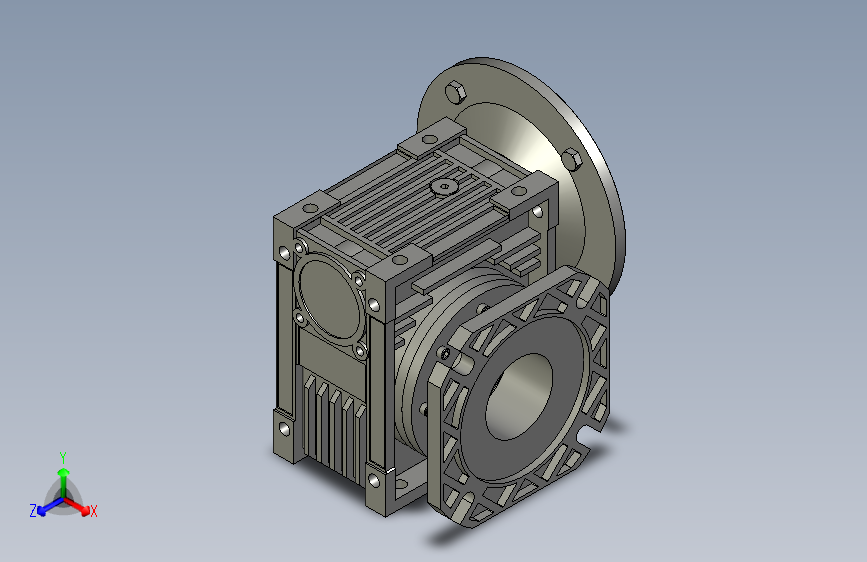Click the red X axis arrow of the triad
The image size is (867, 562).
coord(78,506)
